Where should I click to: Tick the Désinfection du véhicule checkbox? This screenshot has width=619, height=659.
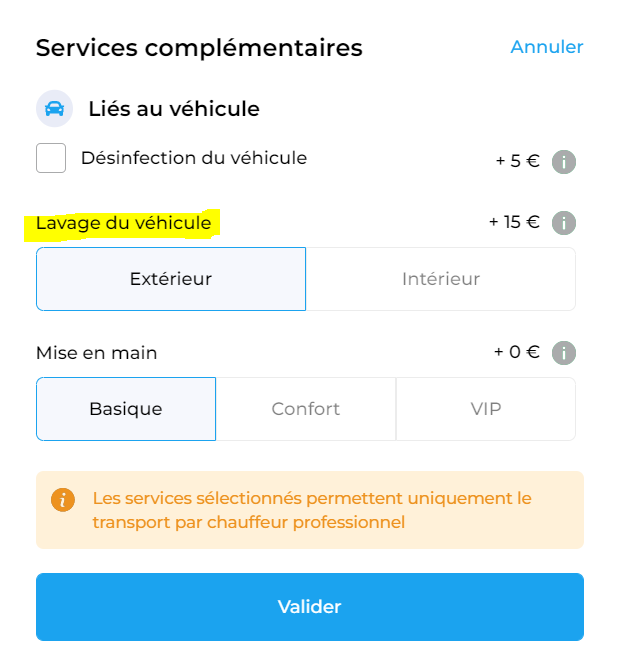(x=51, y=158)
